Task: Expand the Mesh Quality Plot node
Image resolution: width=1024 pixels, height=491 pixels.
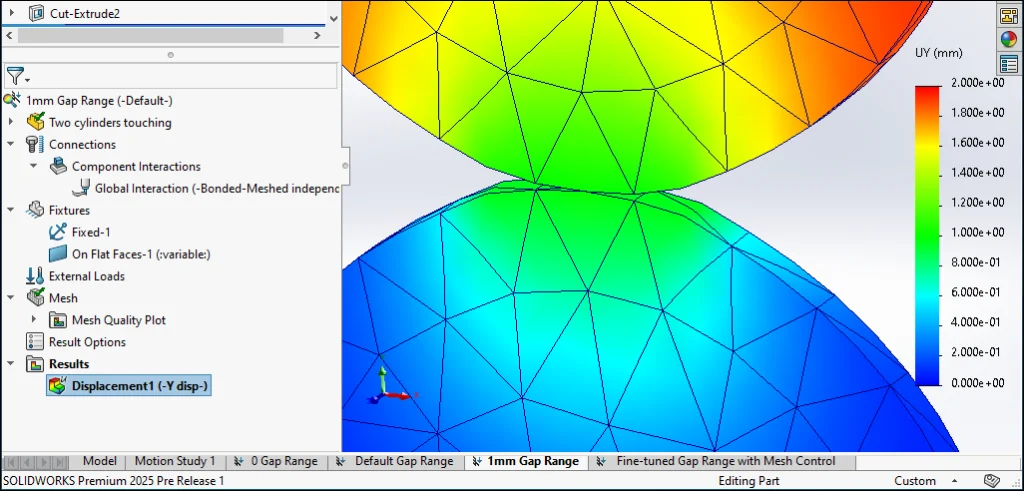Action: (x=34, y=321)
